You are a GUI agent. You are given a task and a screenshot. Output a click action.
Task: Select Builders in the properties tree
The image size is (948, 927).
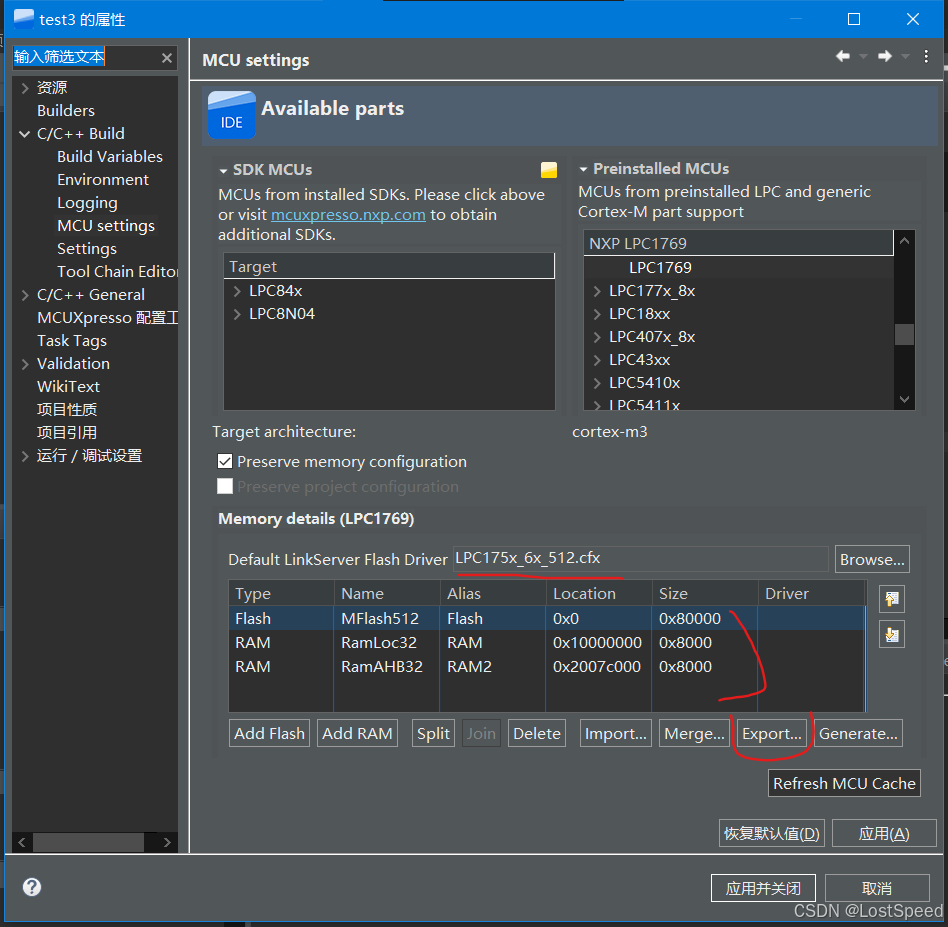click(x=66, y=111)
